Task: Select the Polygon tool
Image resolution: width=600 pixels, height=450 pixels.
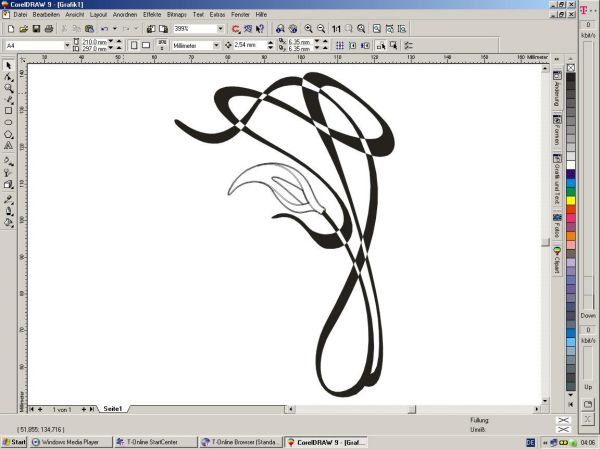Action: [x=8, y=135]
